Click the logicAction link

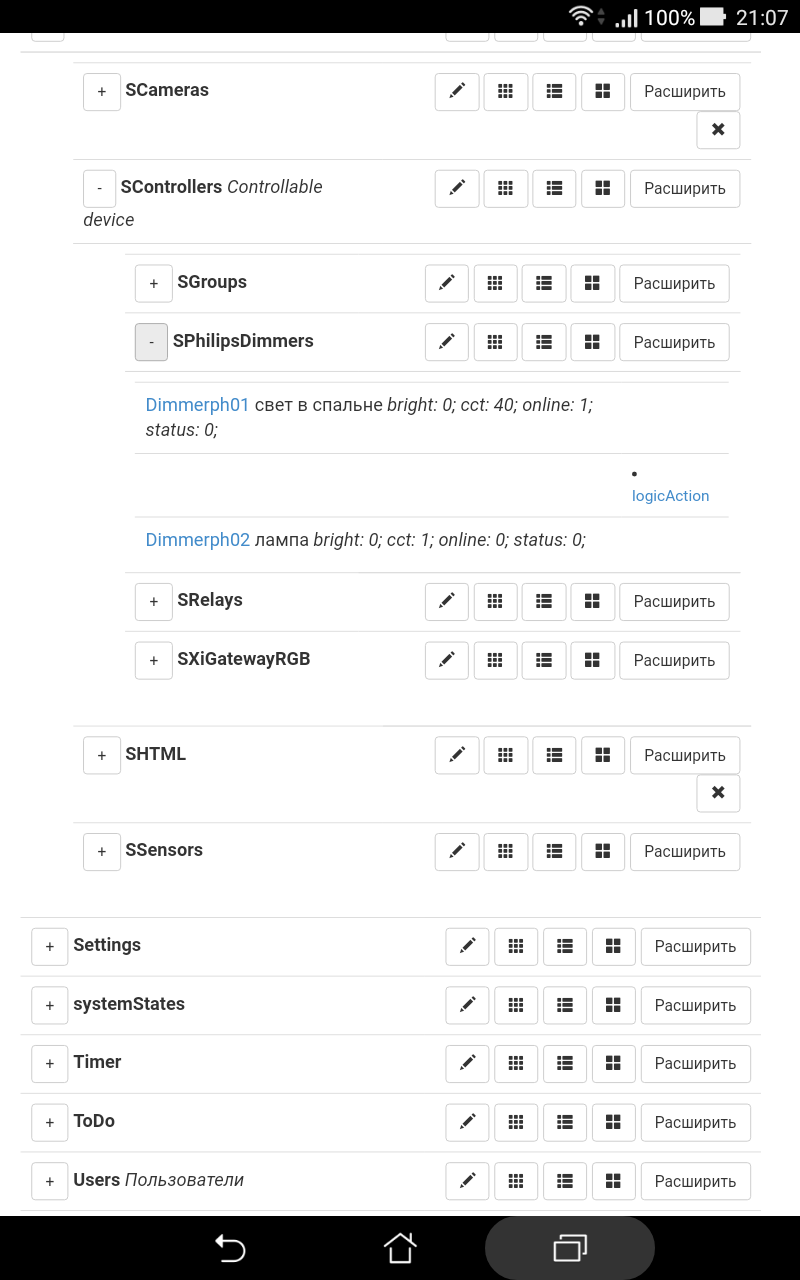coord(670,496)
